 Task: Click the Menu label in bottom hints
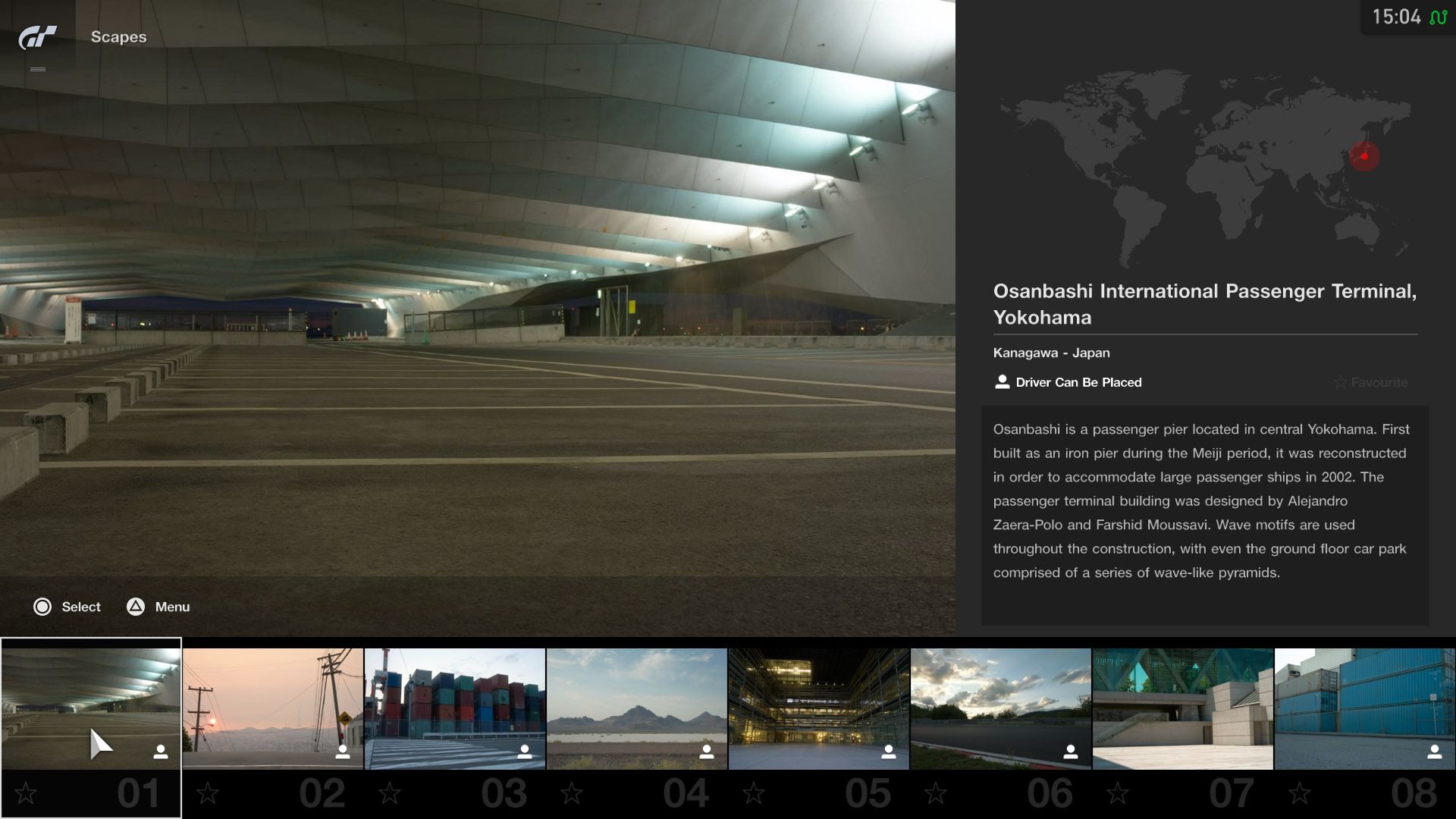coord(172,607)
